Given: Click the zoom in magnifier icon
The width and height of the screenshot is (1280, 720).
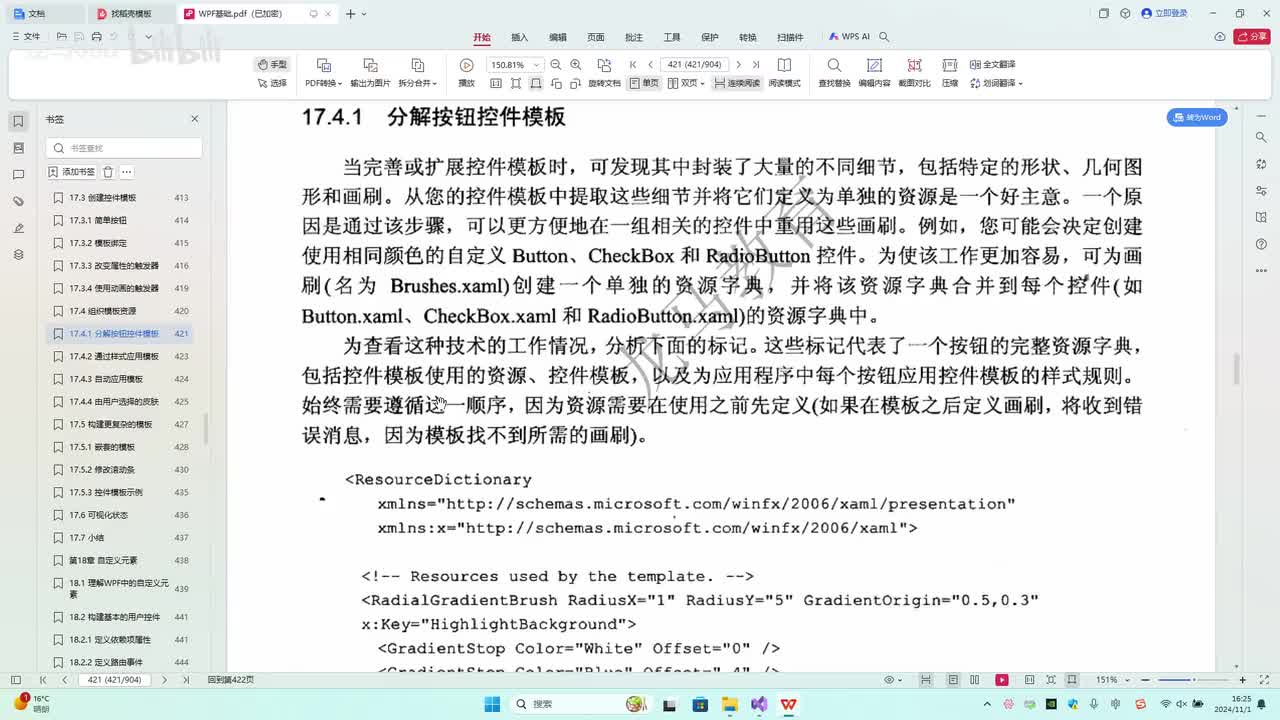Looking at the screenshot, I should [576, 65].
